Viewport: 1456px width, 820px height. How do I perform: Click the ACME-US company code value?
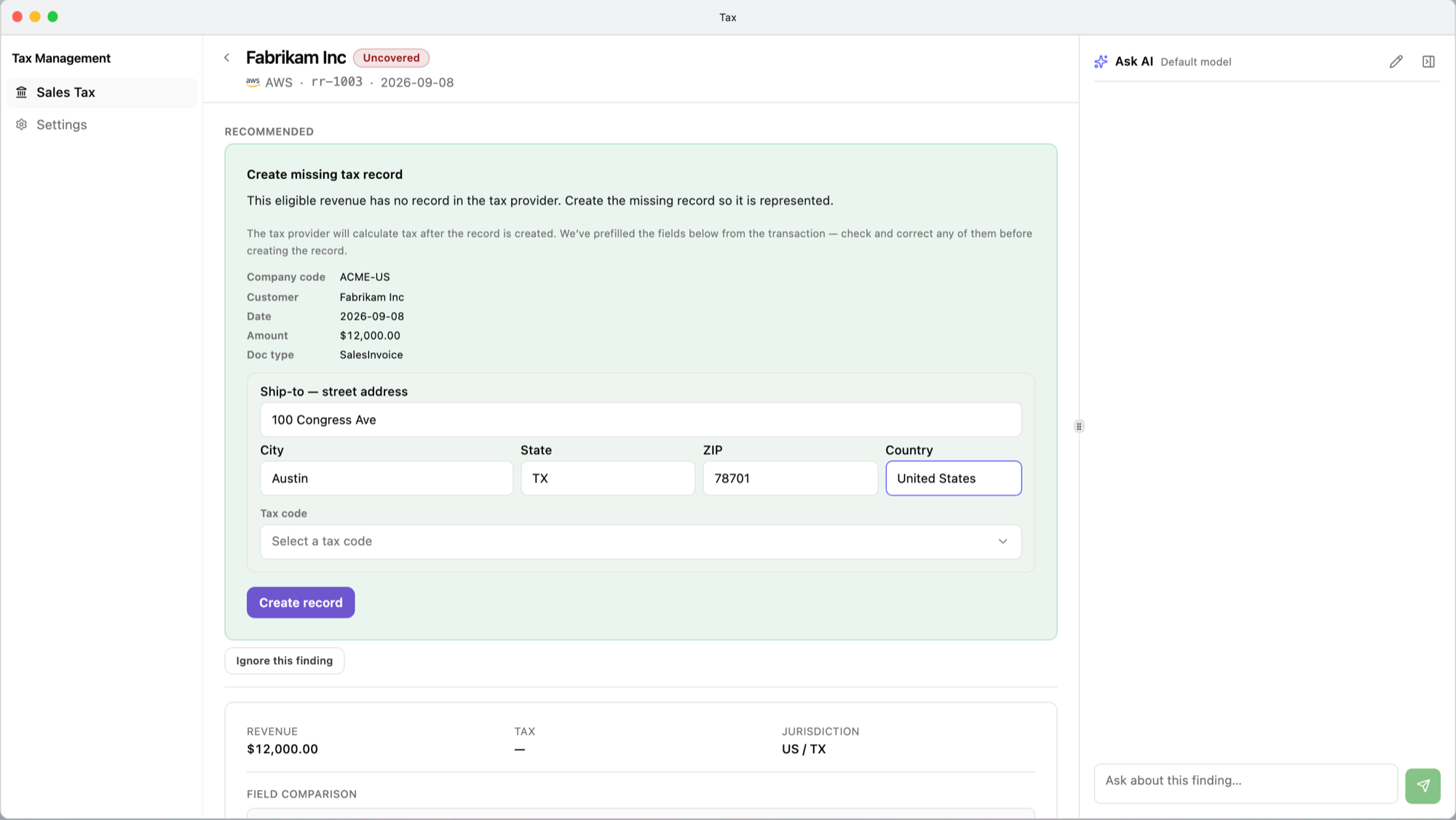point(365,277)
